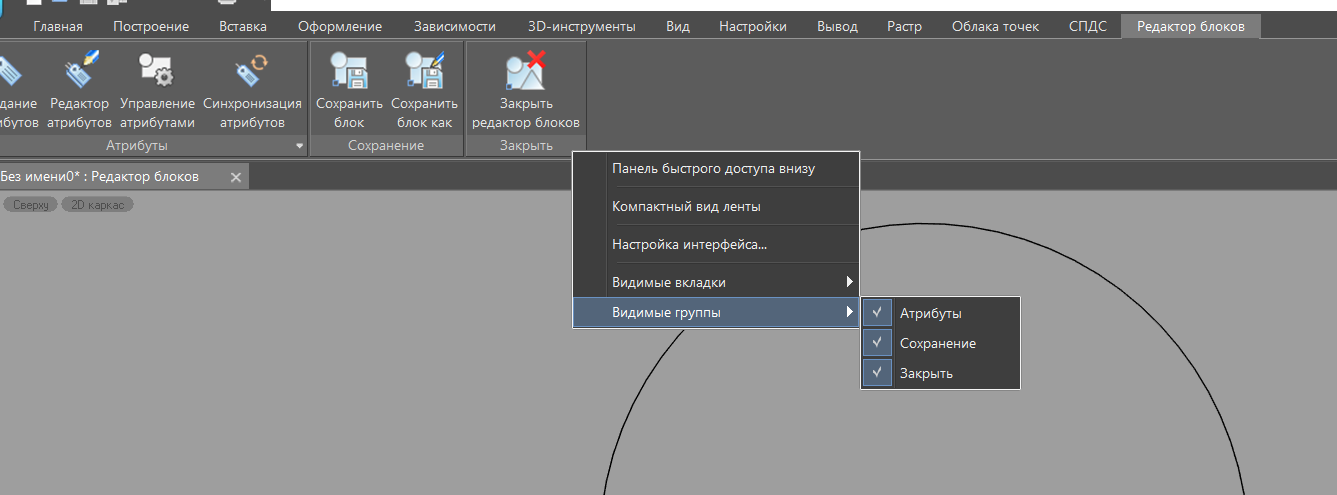The width and height of the screenshot is (1337, 495).
Task: Open Настройка интерфейса... menu entry
Action: [716, 244]
